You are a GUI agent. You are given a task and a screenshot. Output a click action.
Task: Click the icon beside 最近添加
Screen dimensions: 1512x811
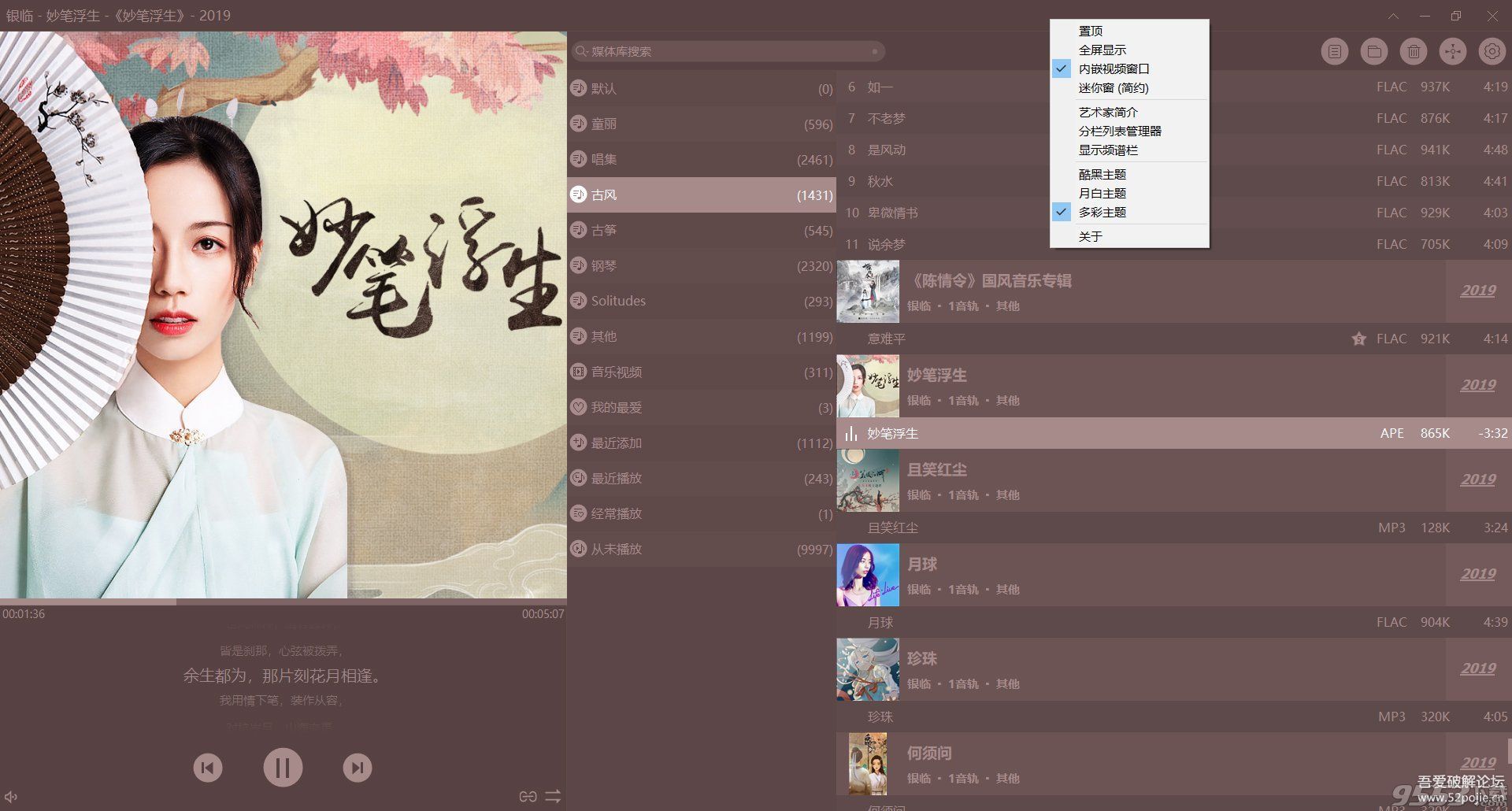579,443
